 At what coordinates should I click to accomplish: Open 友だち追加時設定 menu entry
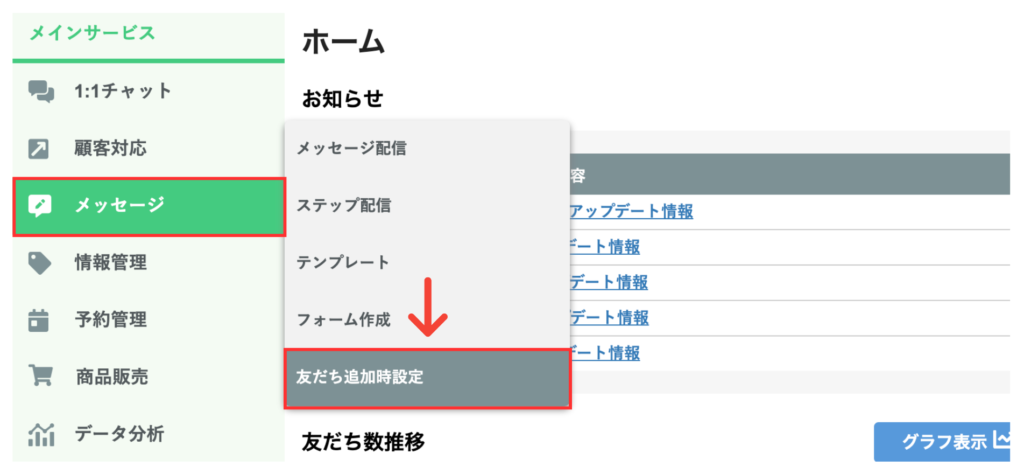[x=360, y=378]
